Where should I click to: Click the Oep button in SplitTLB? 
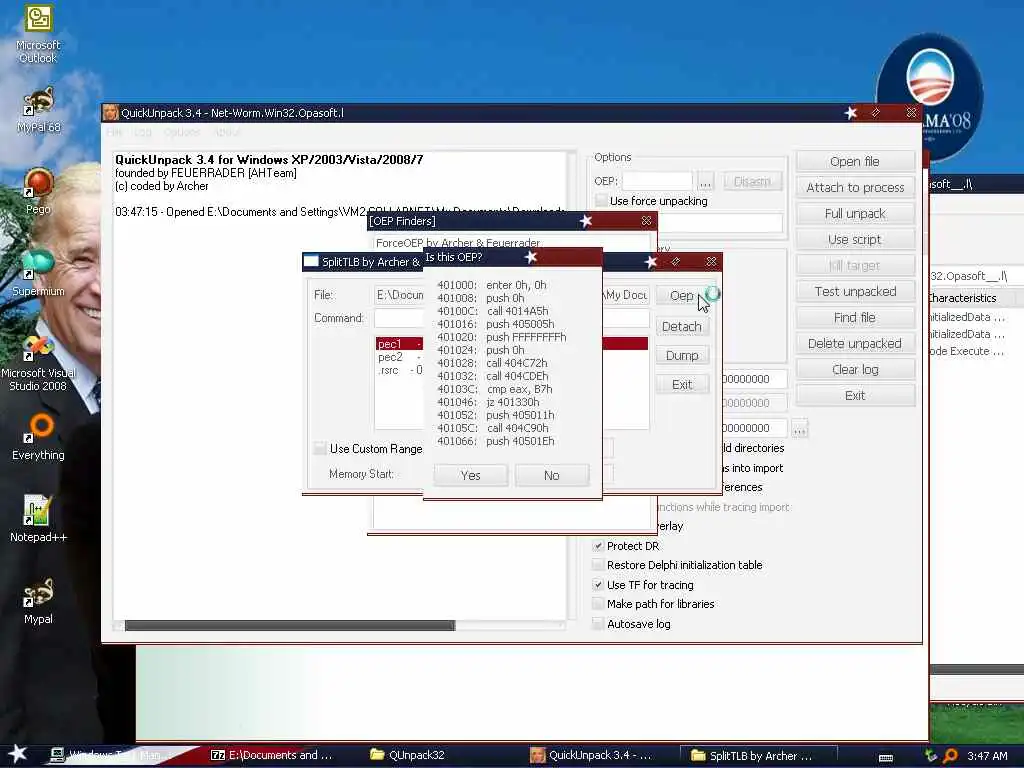click(x=682, y=296)
